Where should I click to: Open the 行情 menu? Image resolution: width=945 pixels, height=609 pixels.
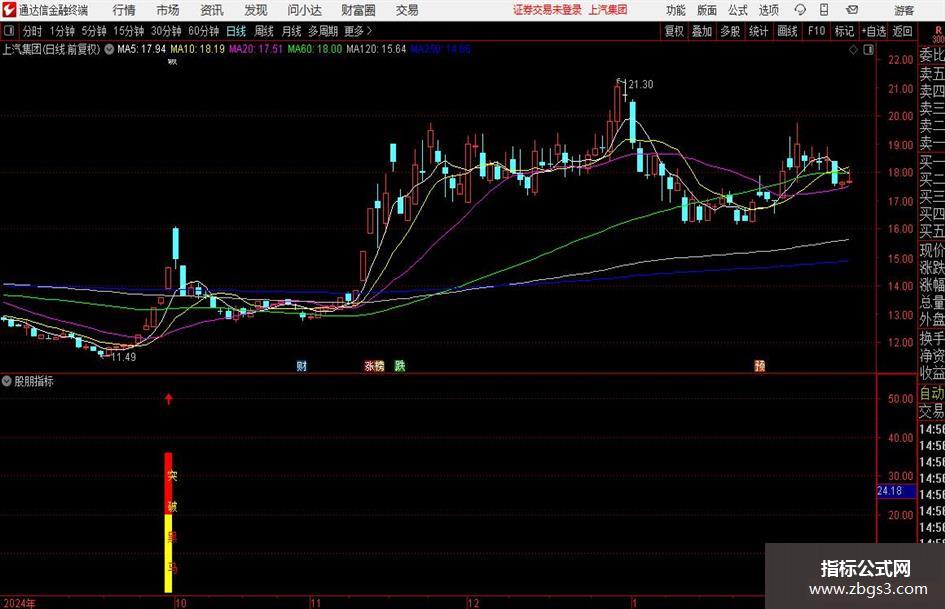124,10
